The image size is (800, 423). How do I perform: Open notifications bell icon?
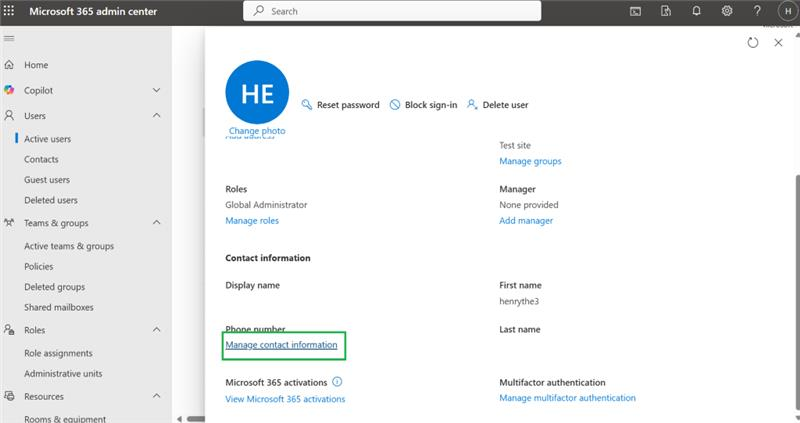(696, 11)
